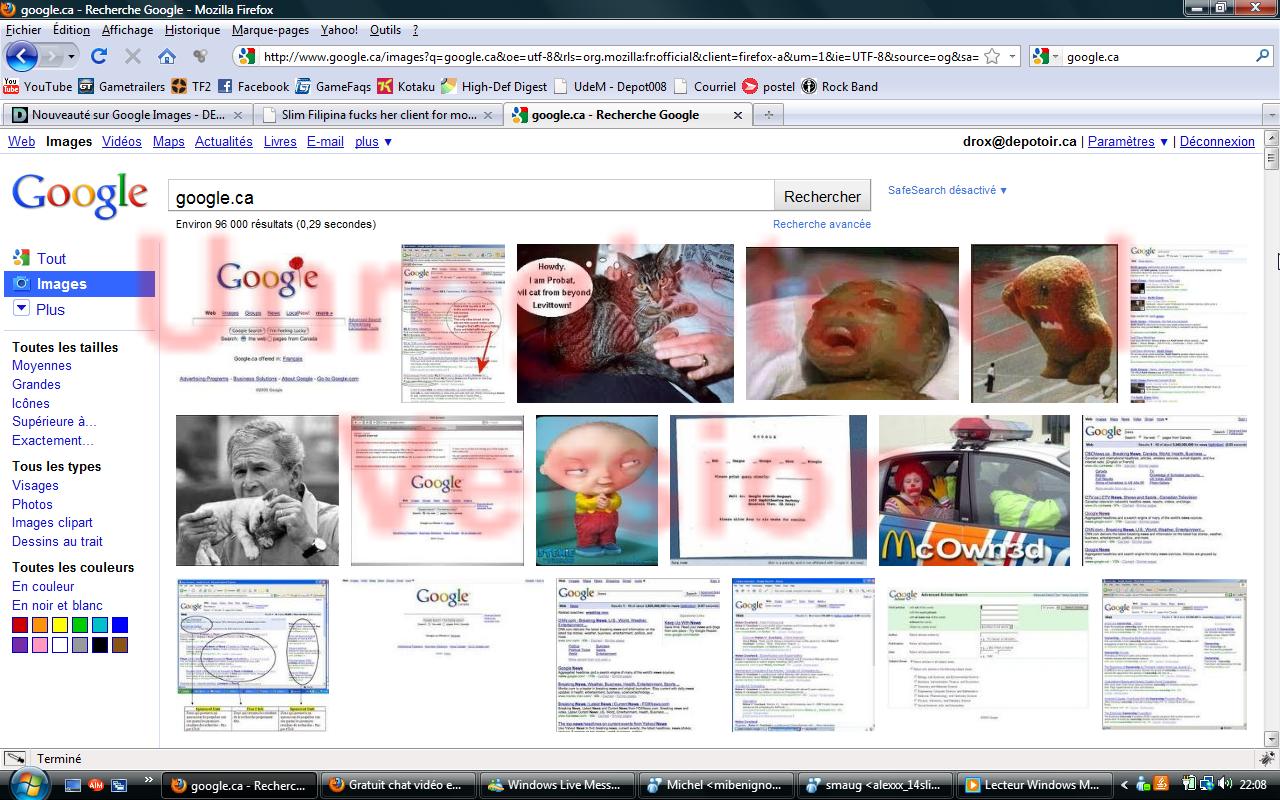Screen dimensions: 1280x800
Task: Select En noir et blanc filter
Action: pyautogui.click(x=57, y=605)
